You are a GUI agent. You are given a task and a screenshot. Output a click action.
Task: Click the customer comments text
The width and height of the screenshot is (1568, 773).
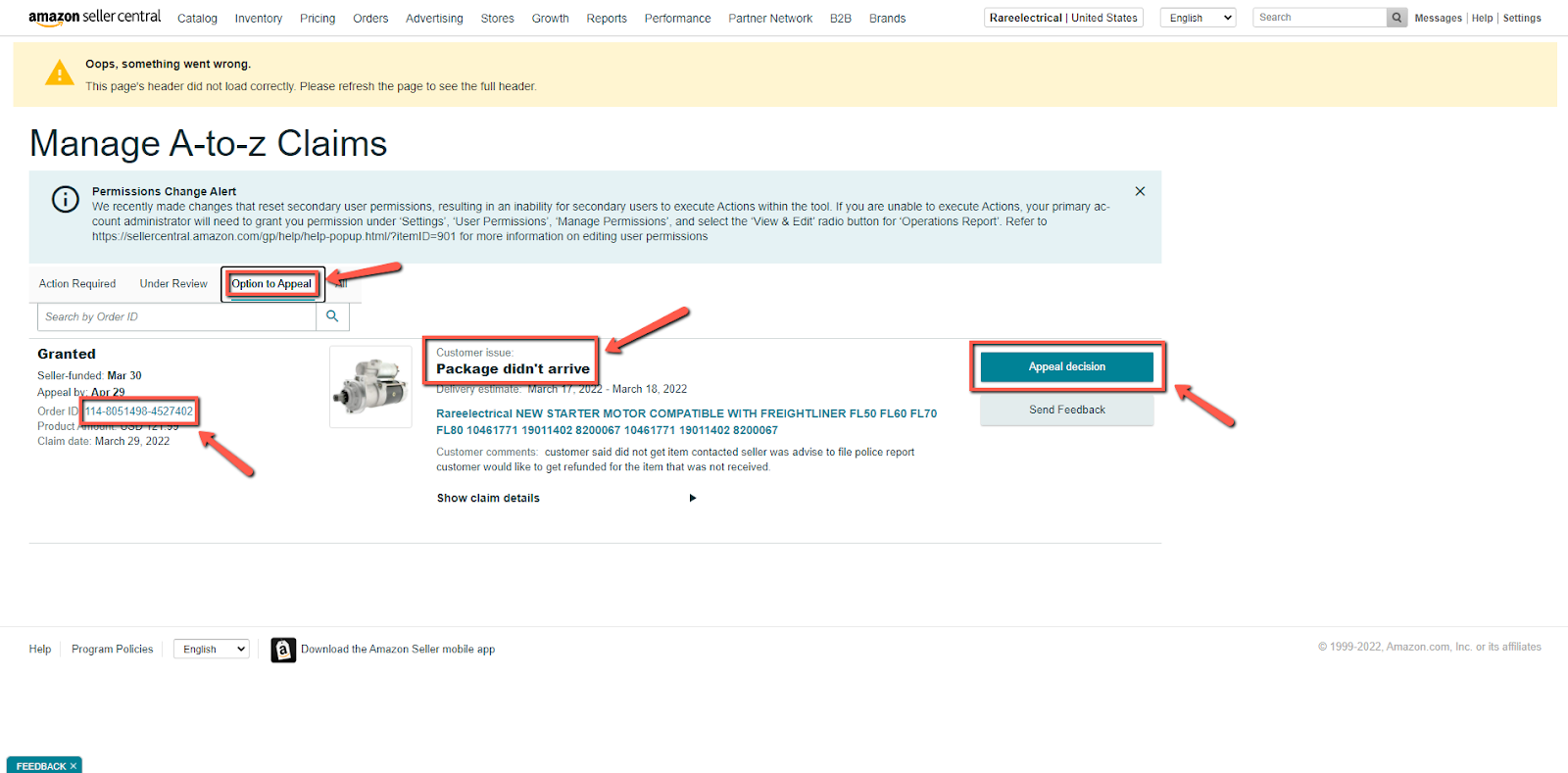pos(675,459)
